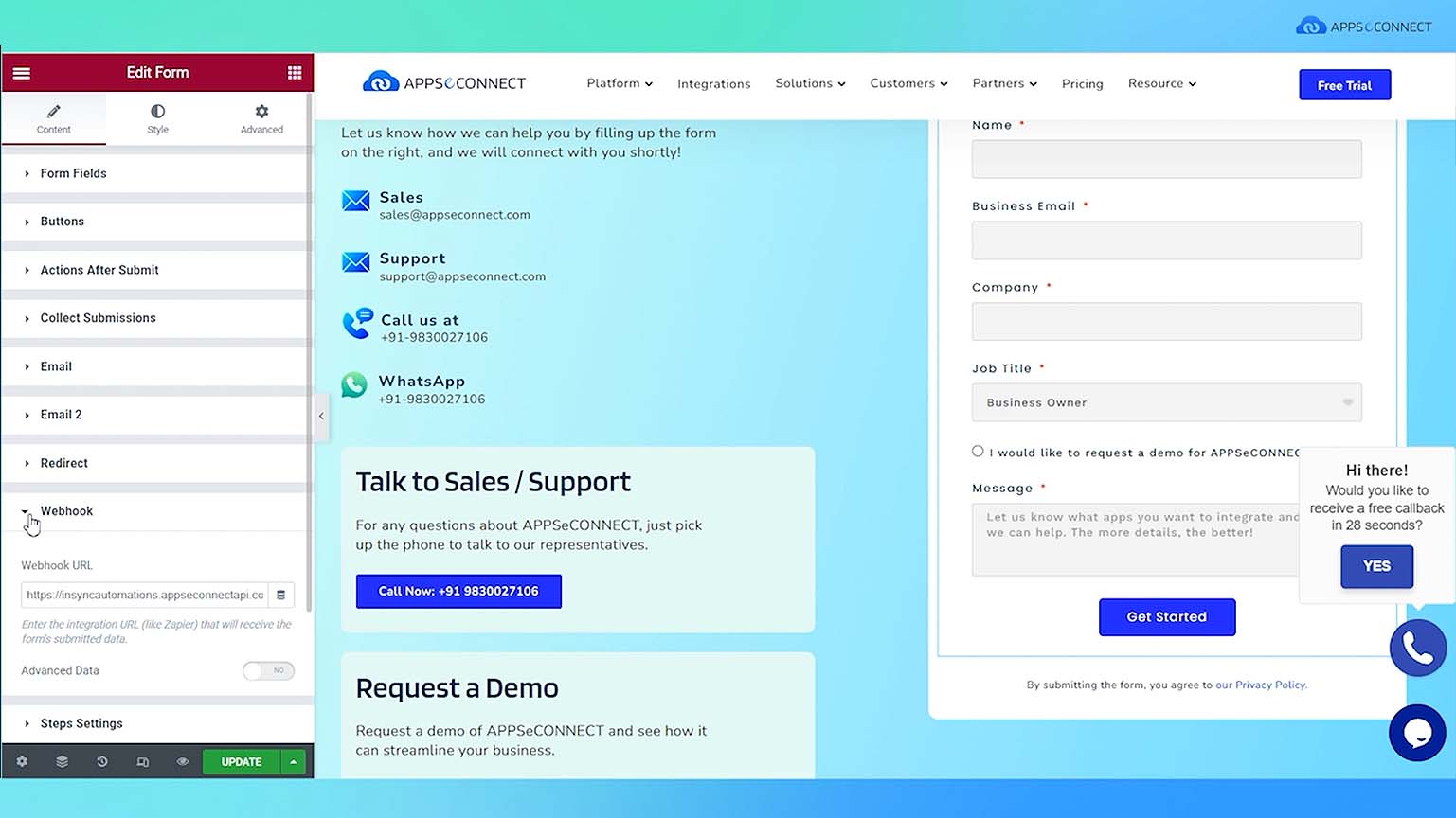Click the Advanced tab gear icon
The width and height of the screenshot is (1456, 818).
[261, 112]
